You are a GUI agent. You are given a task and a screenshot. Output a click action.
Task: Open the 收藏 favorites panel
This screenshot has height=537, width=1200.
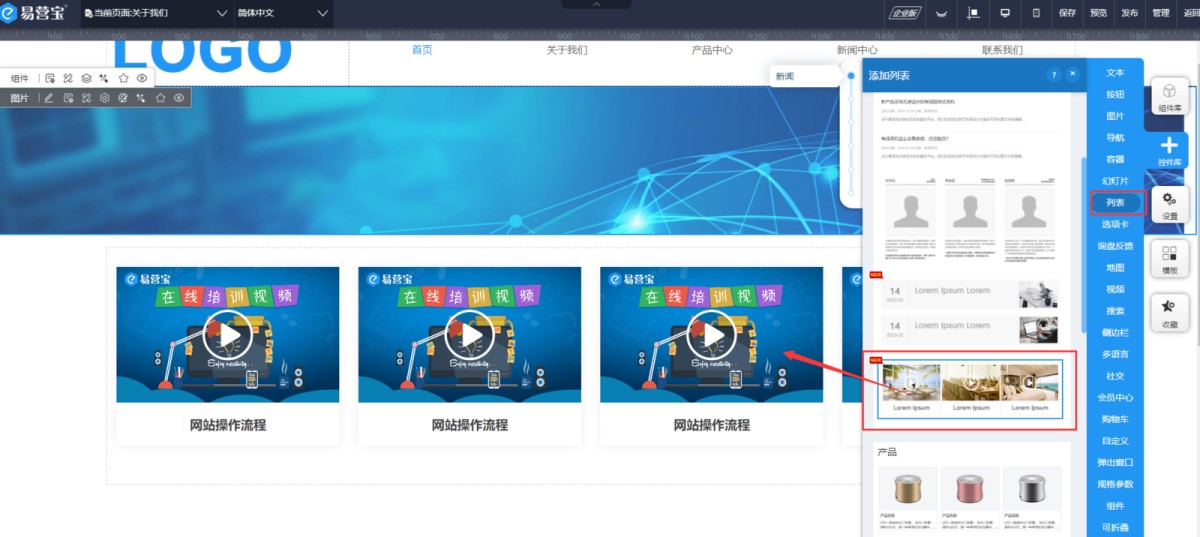1169,314
